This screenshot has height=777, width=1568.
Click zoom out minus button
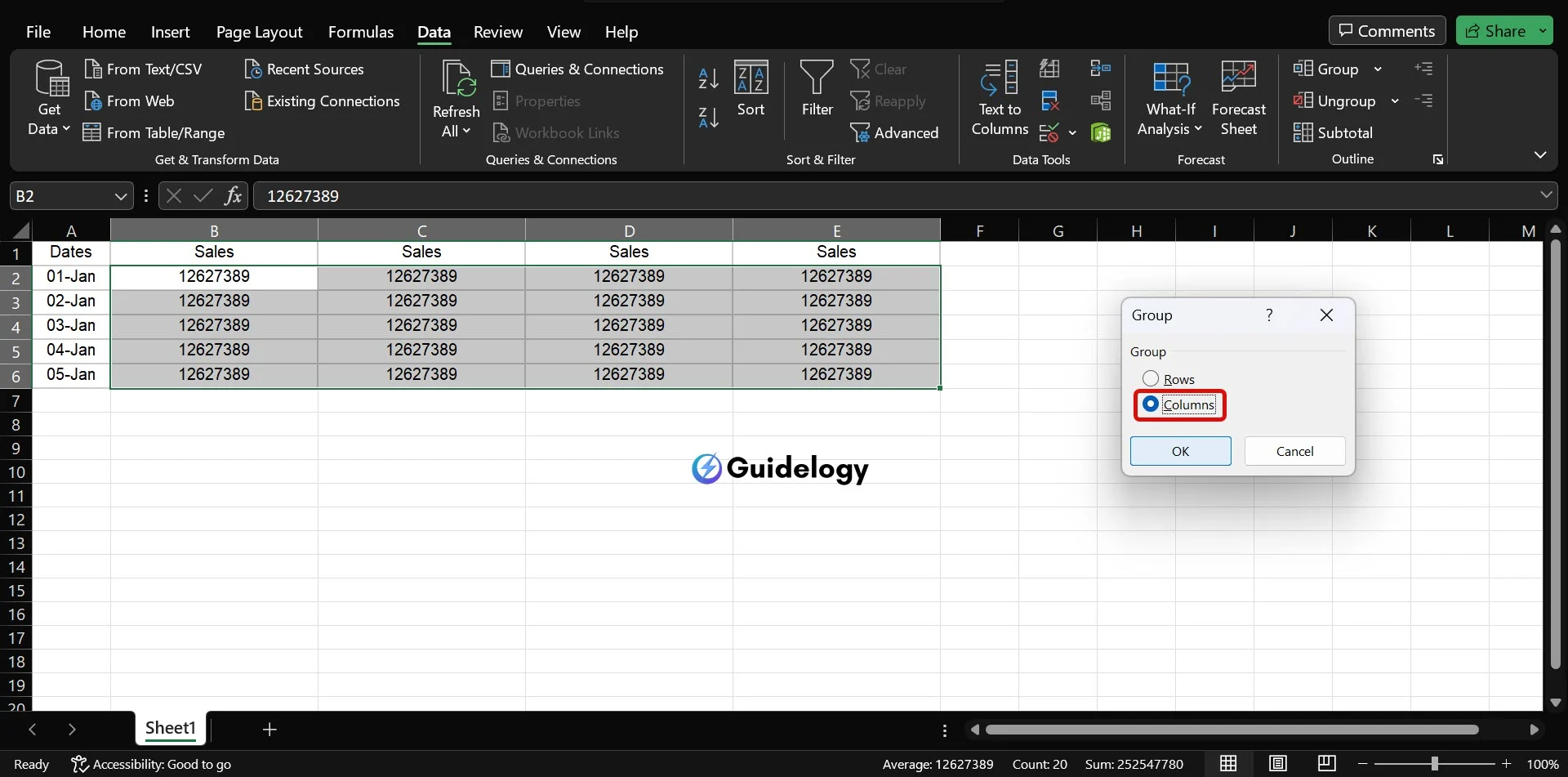(1363, 764)
